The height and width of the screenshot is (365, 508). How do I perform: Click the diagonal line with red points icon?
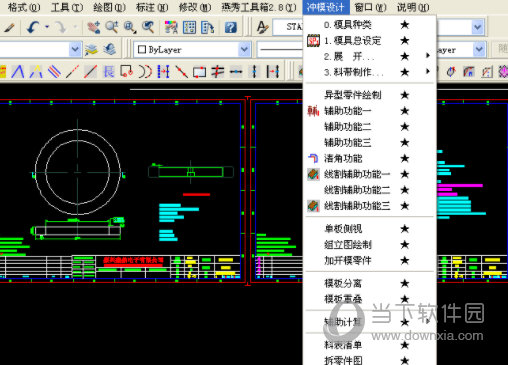coord(181,71)
